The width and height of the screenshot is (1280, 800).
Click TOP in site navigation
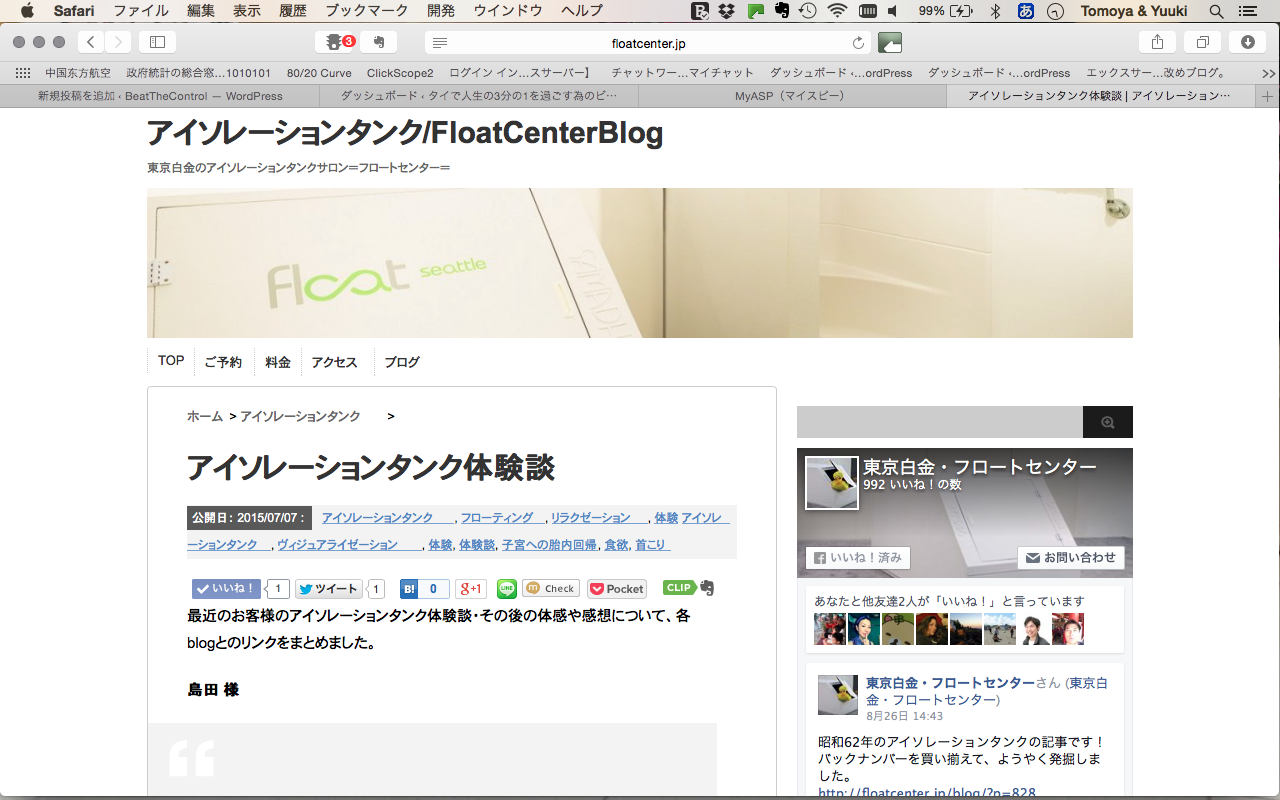[x=171, y=361]
